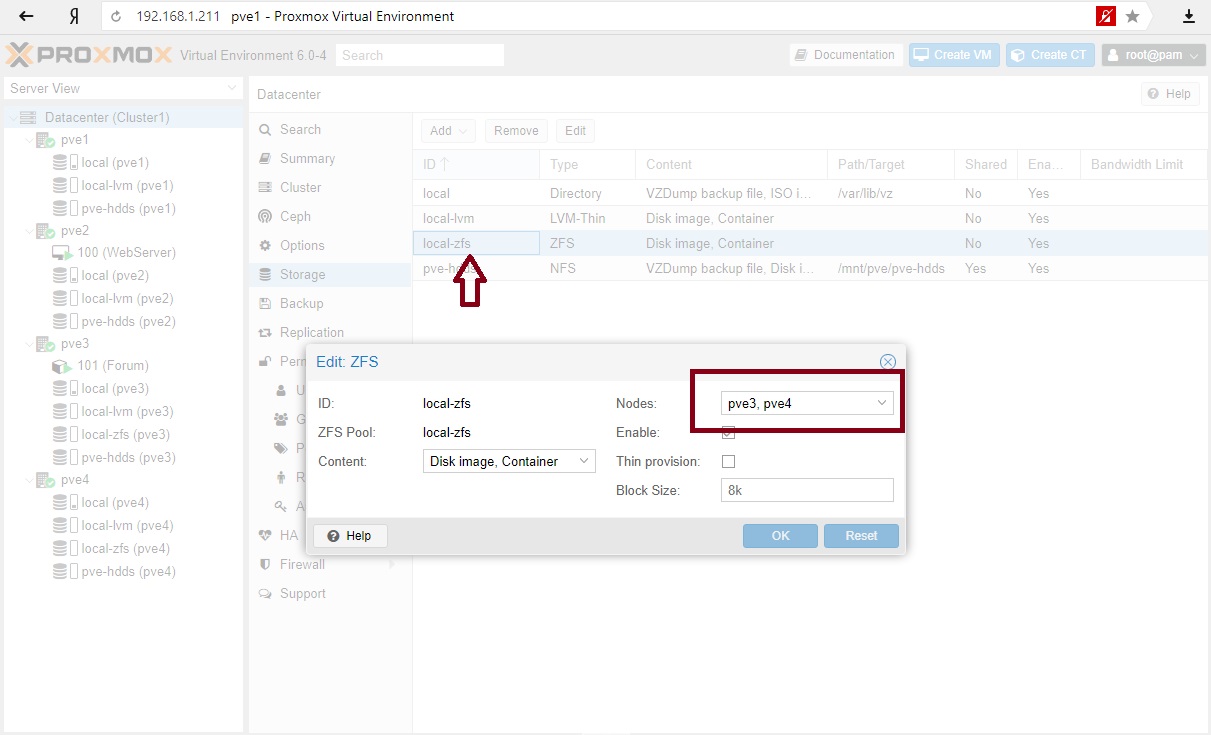Click the pve-hdds (pve4) storage icon
The height and width of the screenshot is (735, 1211).
tap(65, 571)
